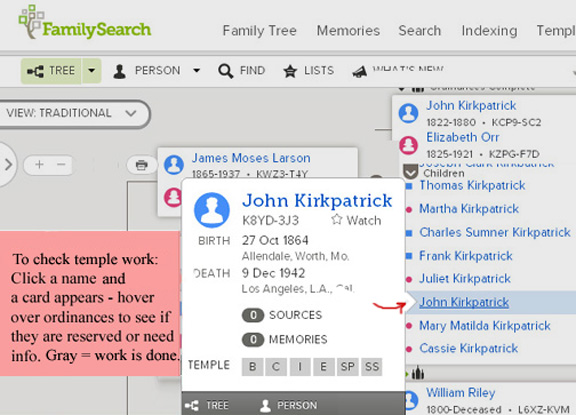Viewport: 576px width, 415px height.
Task: Click Elizabeth Orr's pink avatar icon
Action: [x=408, y=145]
